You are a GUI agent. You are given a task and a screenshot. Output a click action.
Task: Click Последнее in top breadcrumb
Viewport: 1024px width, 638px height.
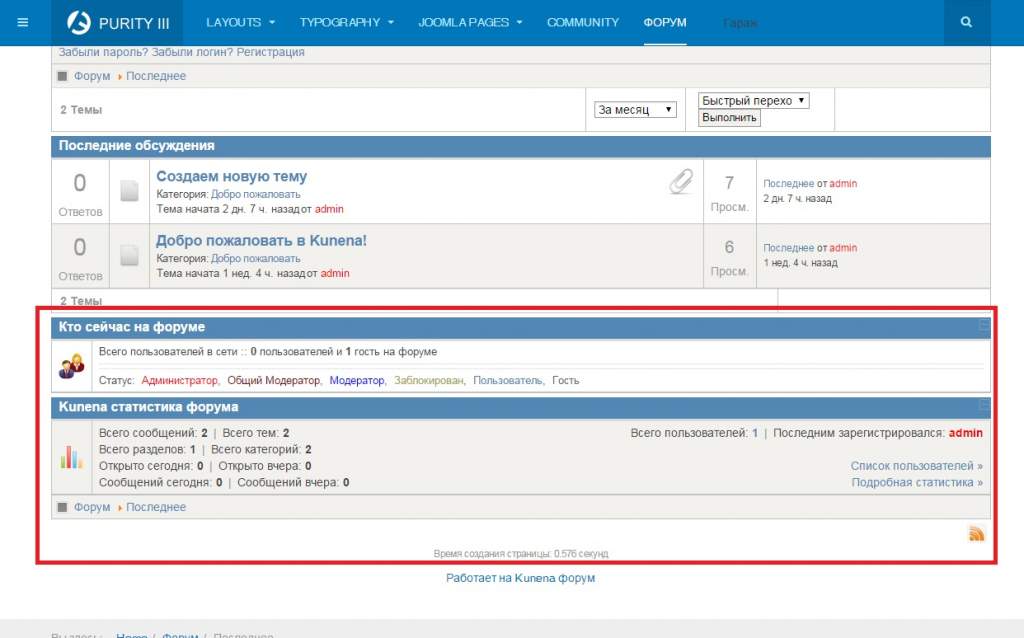click(156, 76)
